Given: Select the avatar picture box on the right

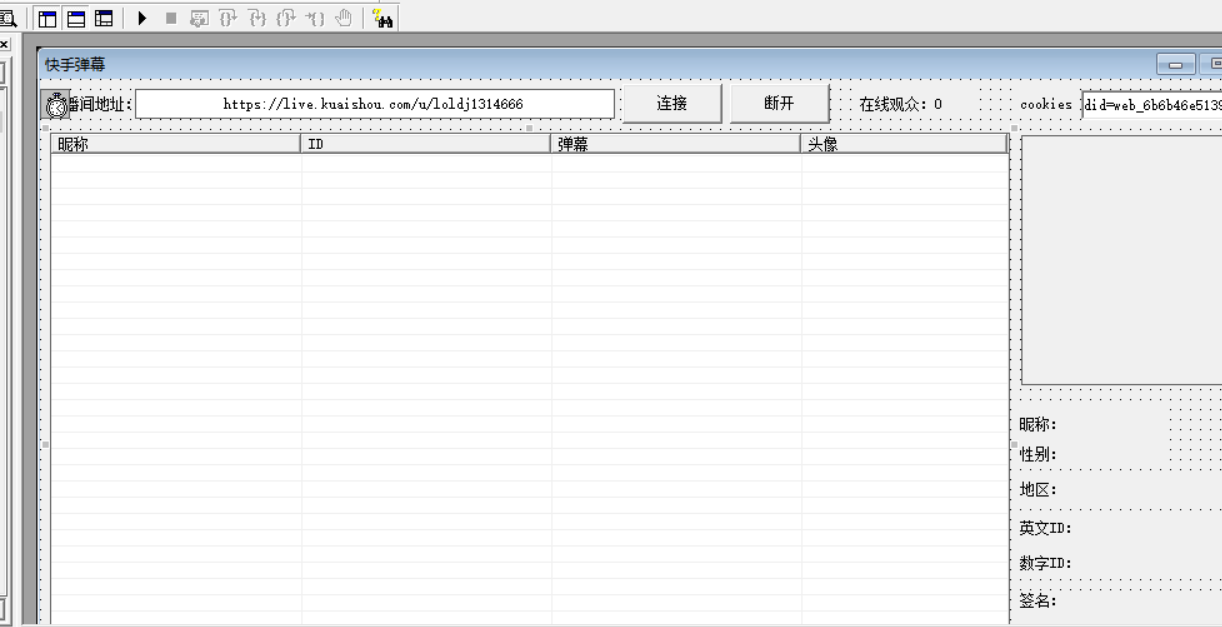Looking at the screenshot, I should coord(1121,259).
